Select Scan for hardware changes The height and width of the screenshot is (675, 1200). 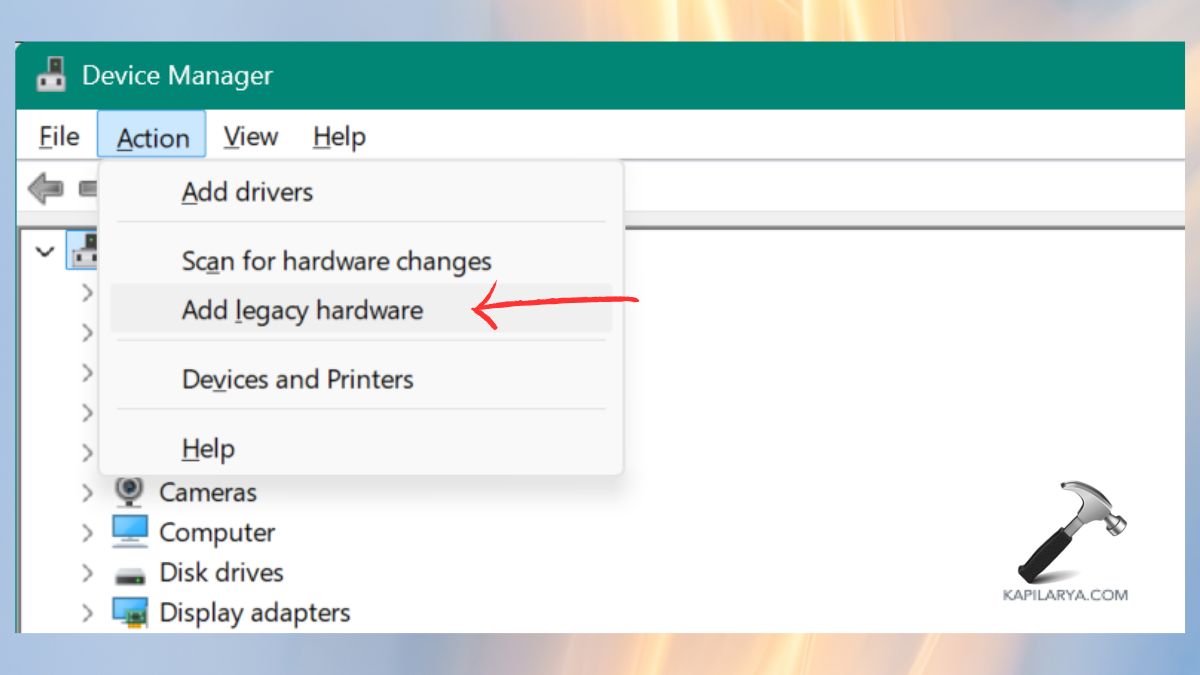337,261
